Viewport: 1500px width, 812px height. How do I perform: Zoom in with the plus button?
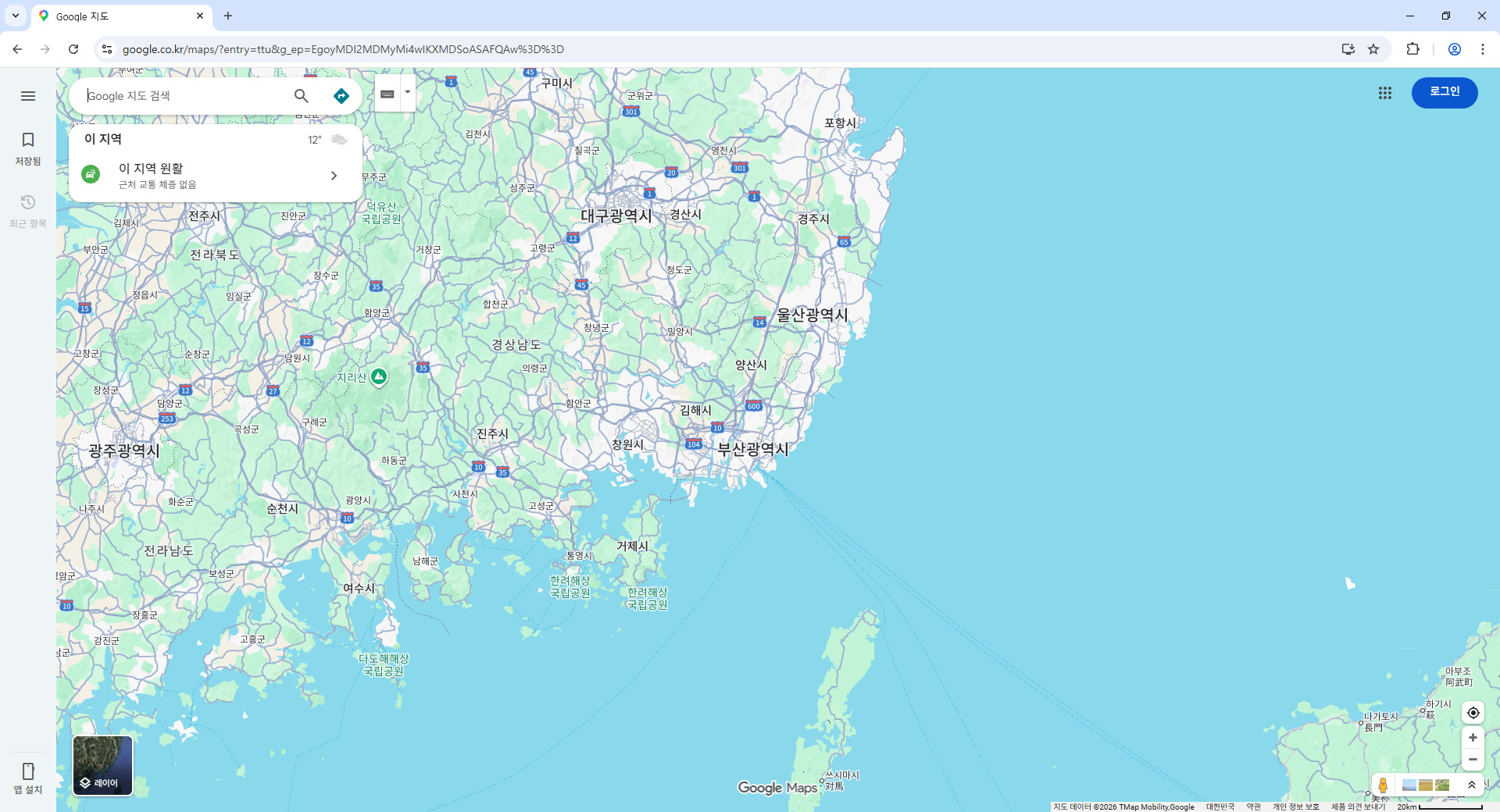click(1473, 738)
